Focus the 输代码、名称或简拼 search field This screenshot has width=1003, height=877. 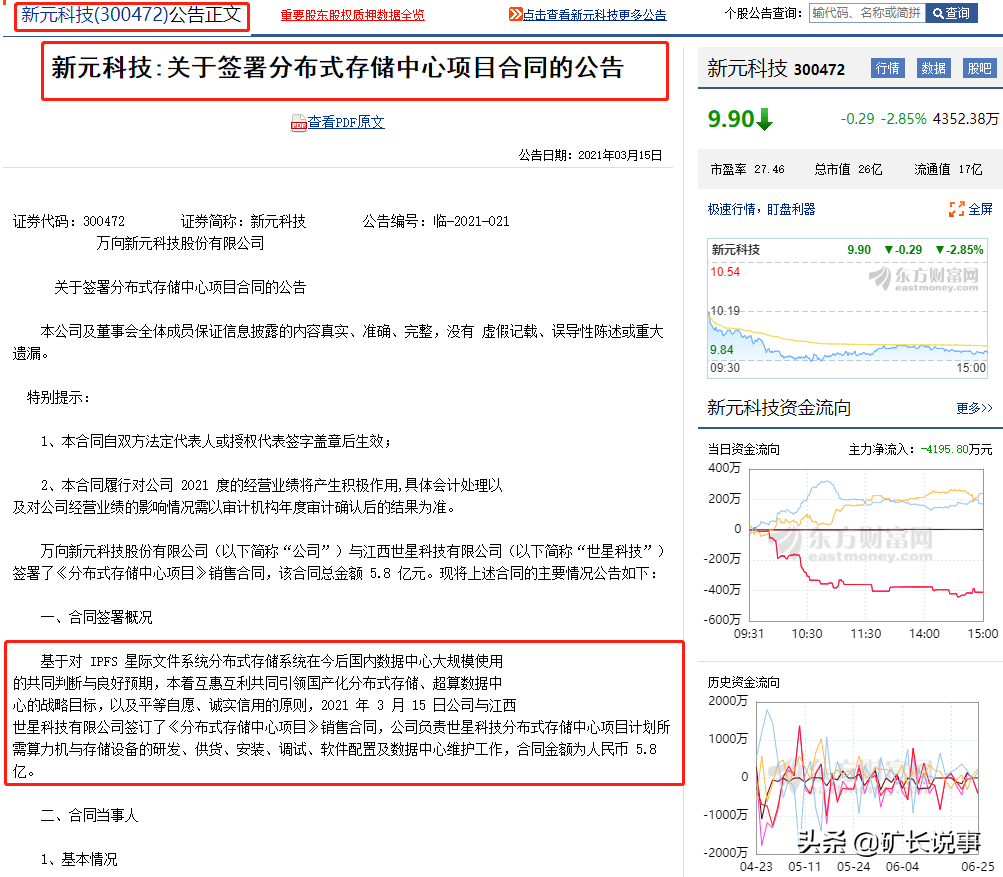coord(867,13)
